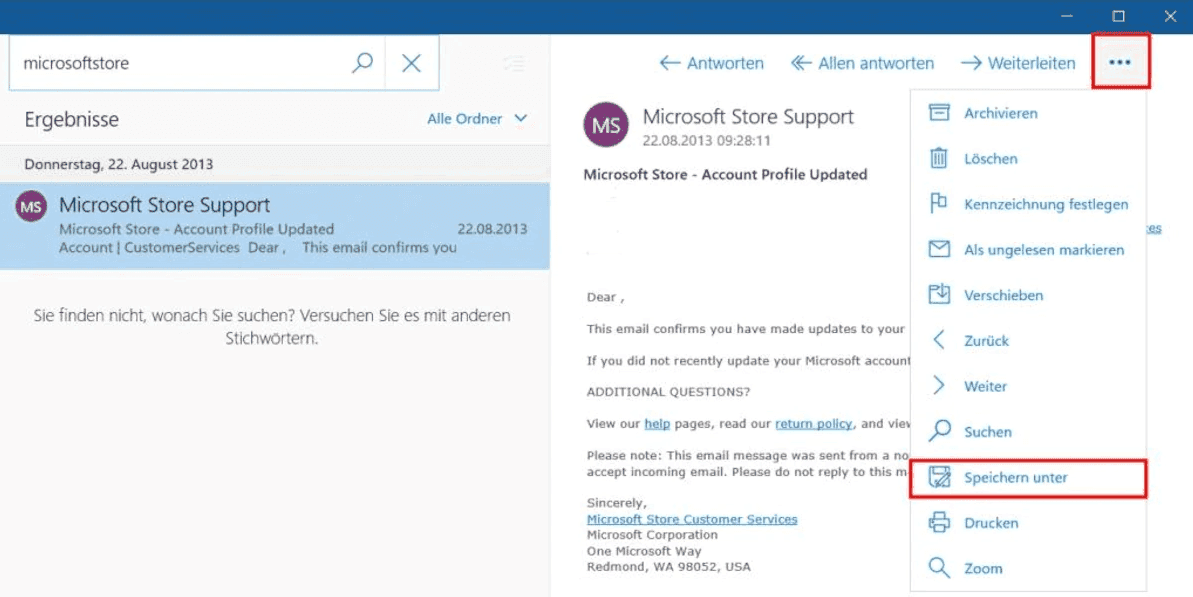Click the search magnifier icon
The height and width of the screenshot is (597, 1193).
click(x=362, y=63)
